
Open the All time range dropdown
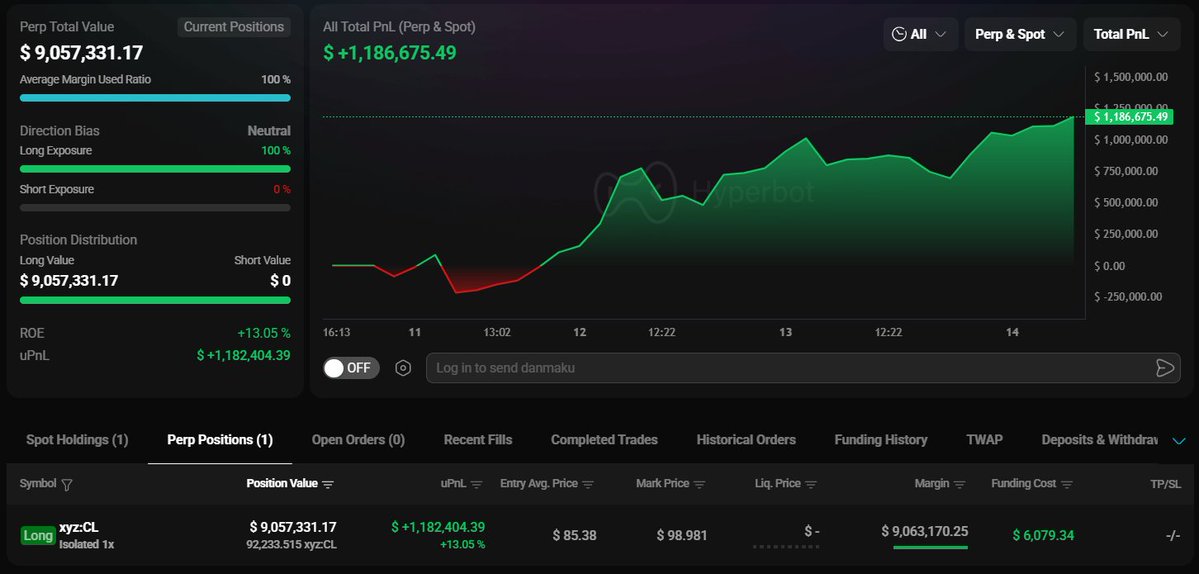[x=920, y=34]
